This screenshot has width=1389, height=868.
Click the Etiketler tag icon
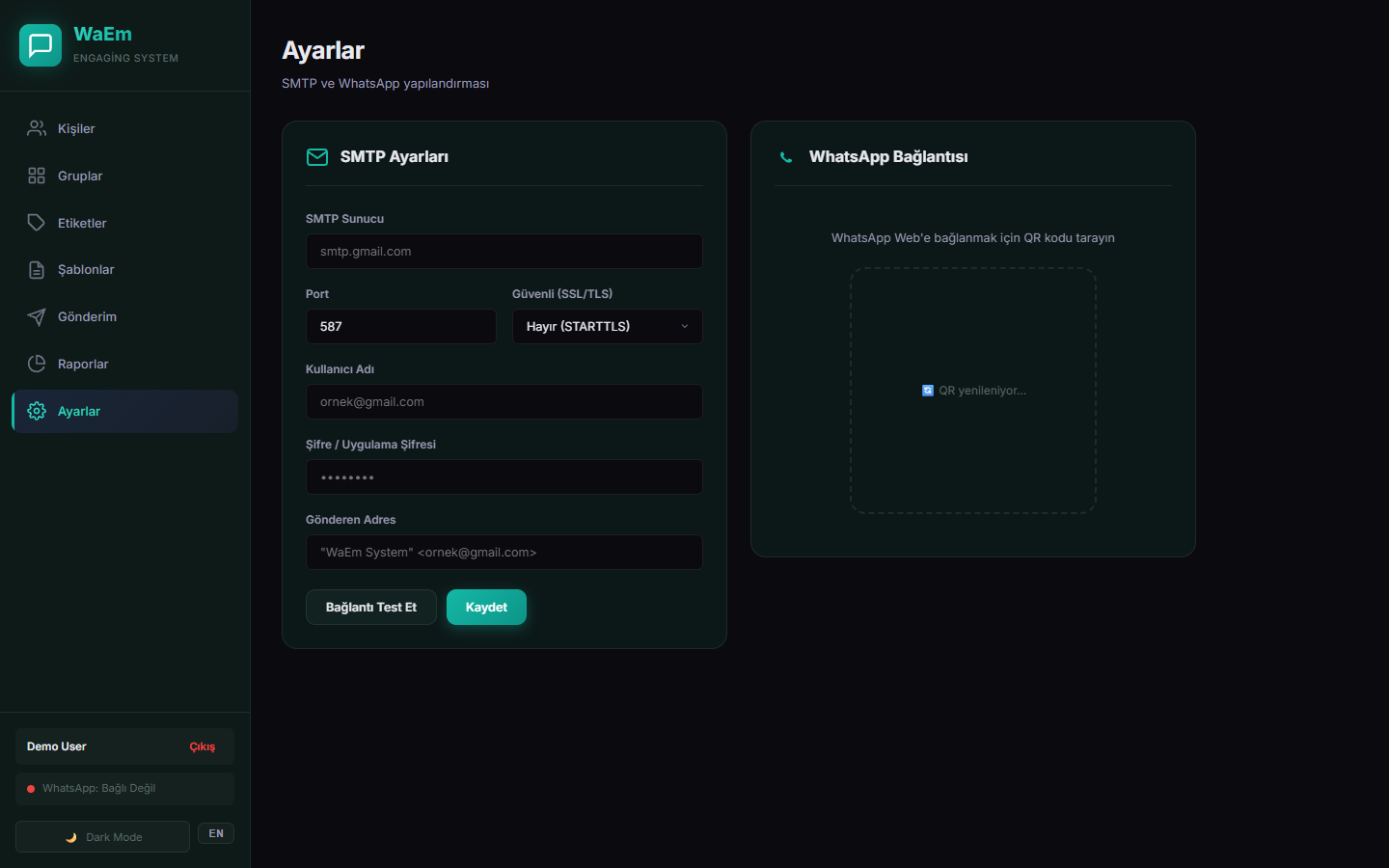pos(37,223)
